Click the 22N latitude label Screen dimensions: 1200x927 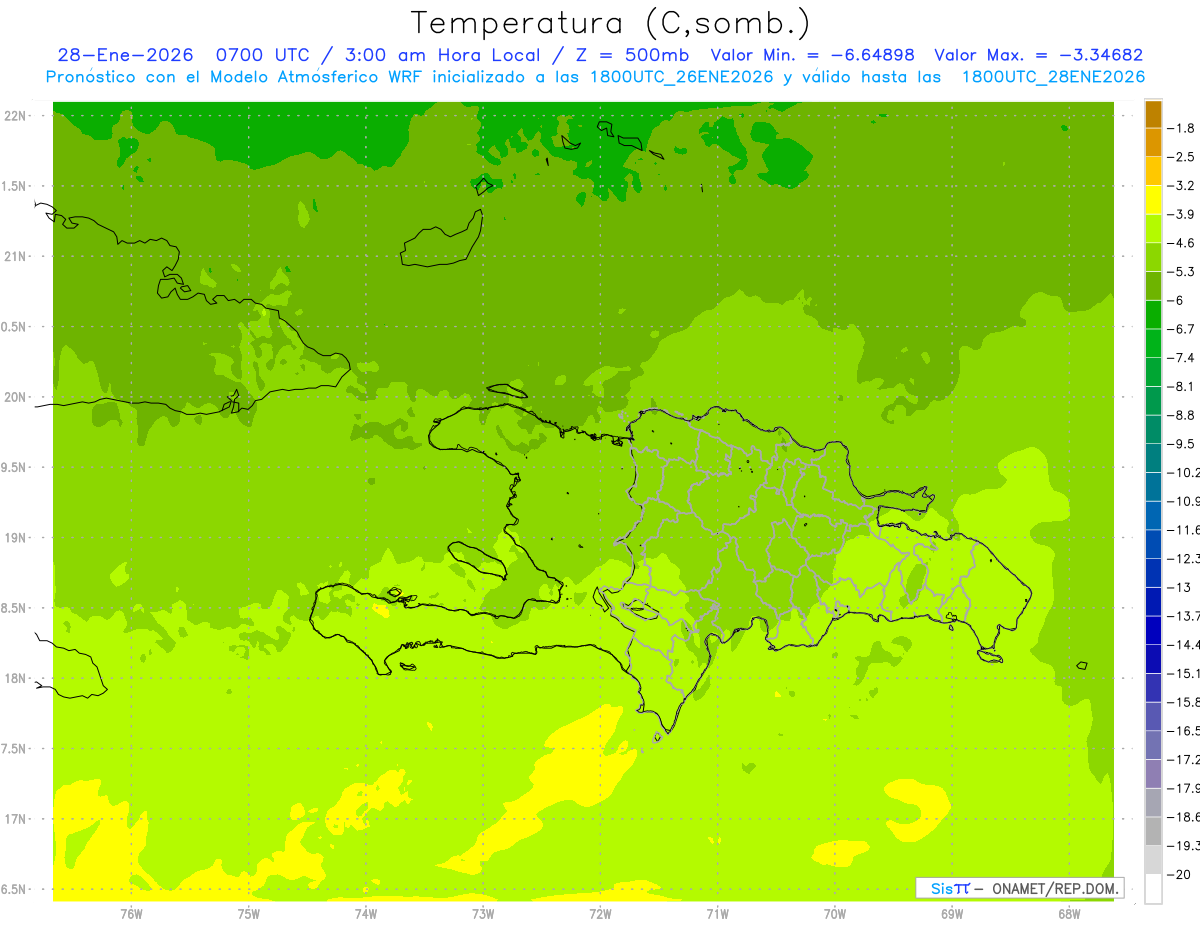(x=16, y=116)
